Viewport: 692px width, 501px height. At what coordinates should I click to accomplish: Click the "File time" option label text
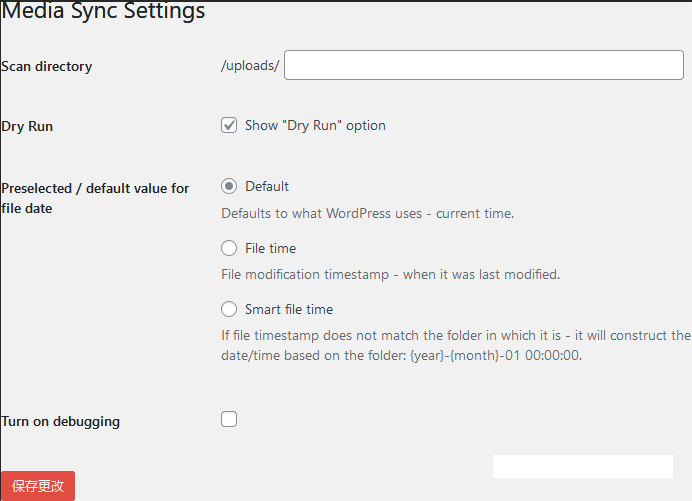click(x=270, y=248)
